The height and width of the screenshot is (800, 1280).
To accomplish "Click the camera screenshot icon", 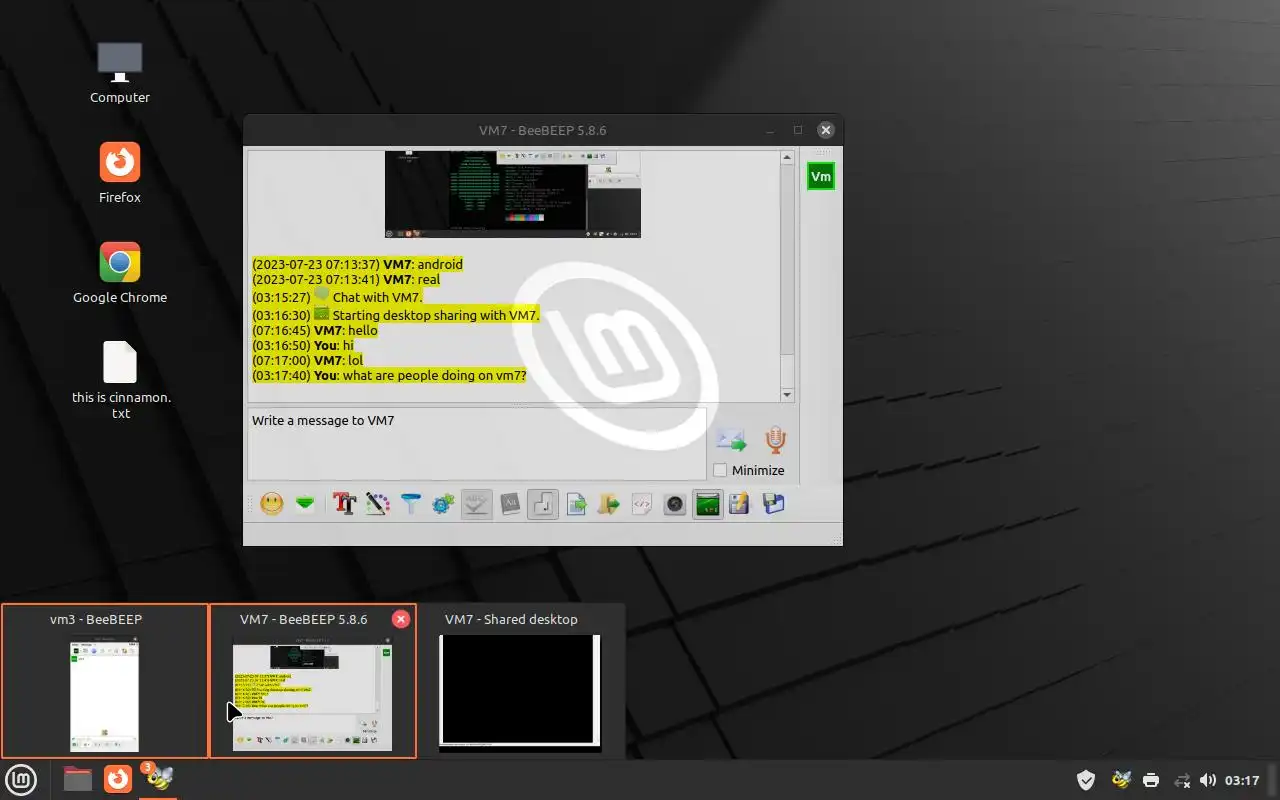I will coord(674,504).
